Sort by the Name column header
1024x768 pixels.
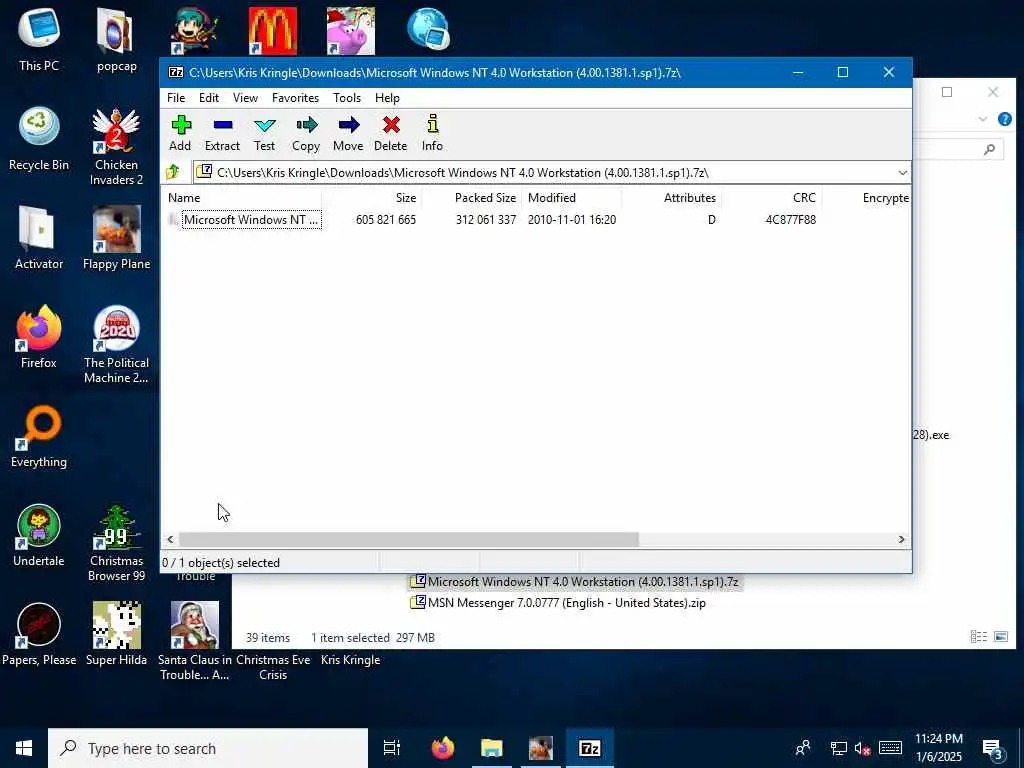click(242, 198)
